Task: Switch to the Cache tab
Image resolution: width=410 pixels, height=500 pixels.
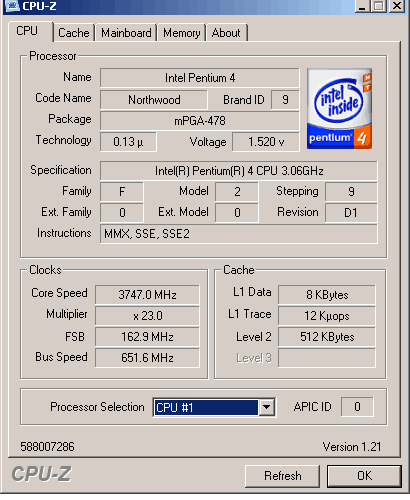Action: [x=74, y=33]
